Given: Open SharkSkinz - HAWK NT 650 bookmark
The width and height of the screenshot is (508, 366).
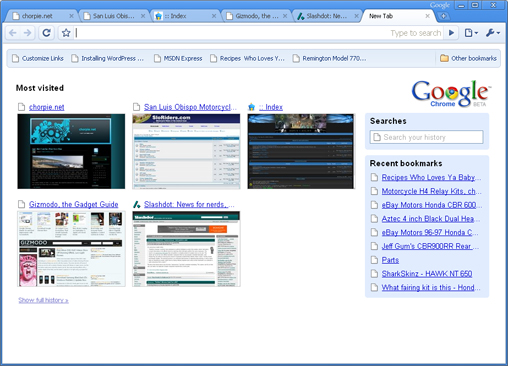Looking at the screenshot, I should tap(427, 274).
